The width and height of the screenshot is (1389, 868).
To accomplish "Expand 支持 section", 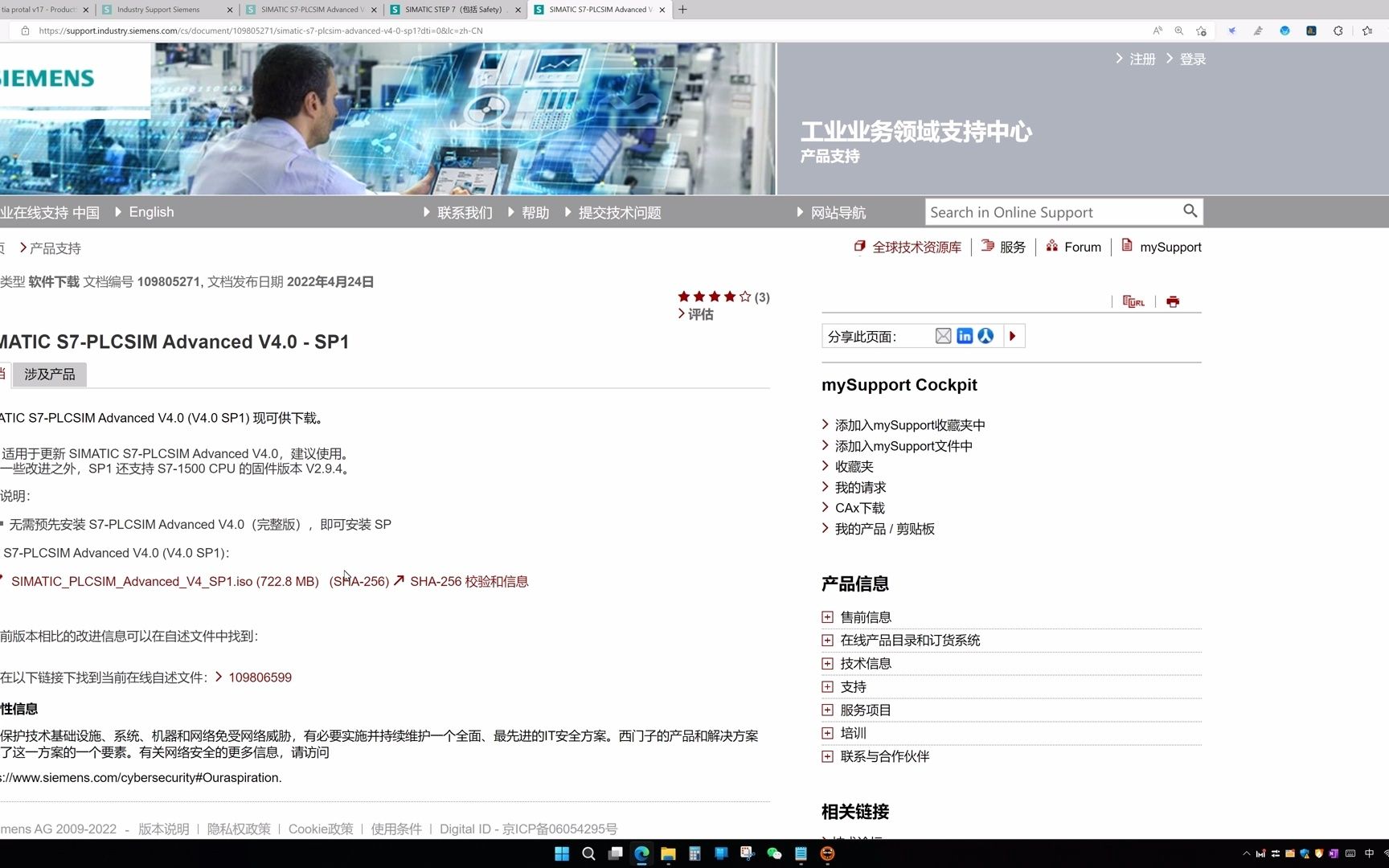I will click(x=827, y=687).
